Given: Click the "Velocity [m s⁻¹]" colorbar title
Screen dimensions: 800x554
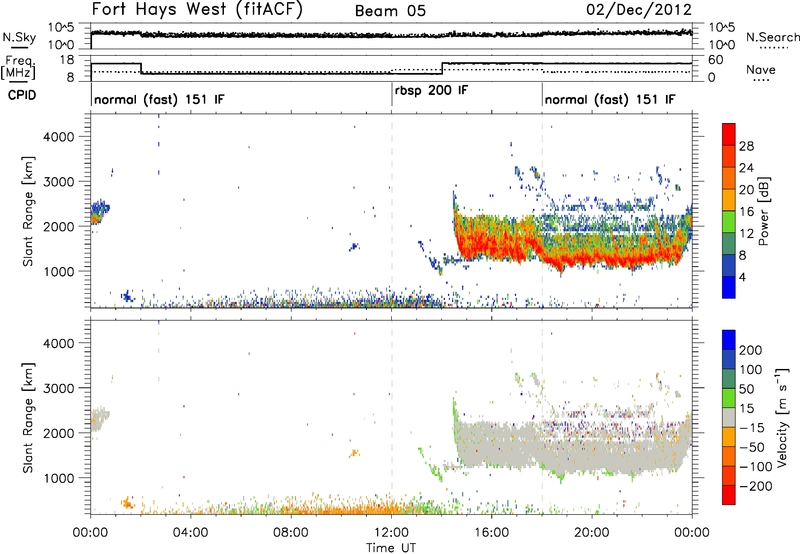Looking at the screenshot, I should 782,417.
